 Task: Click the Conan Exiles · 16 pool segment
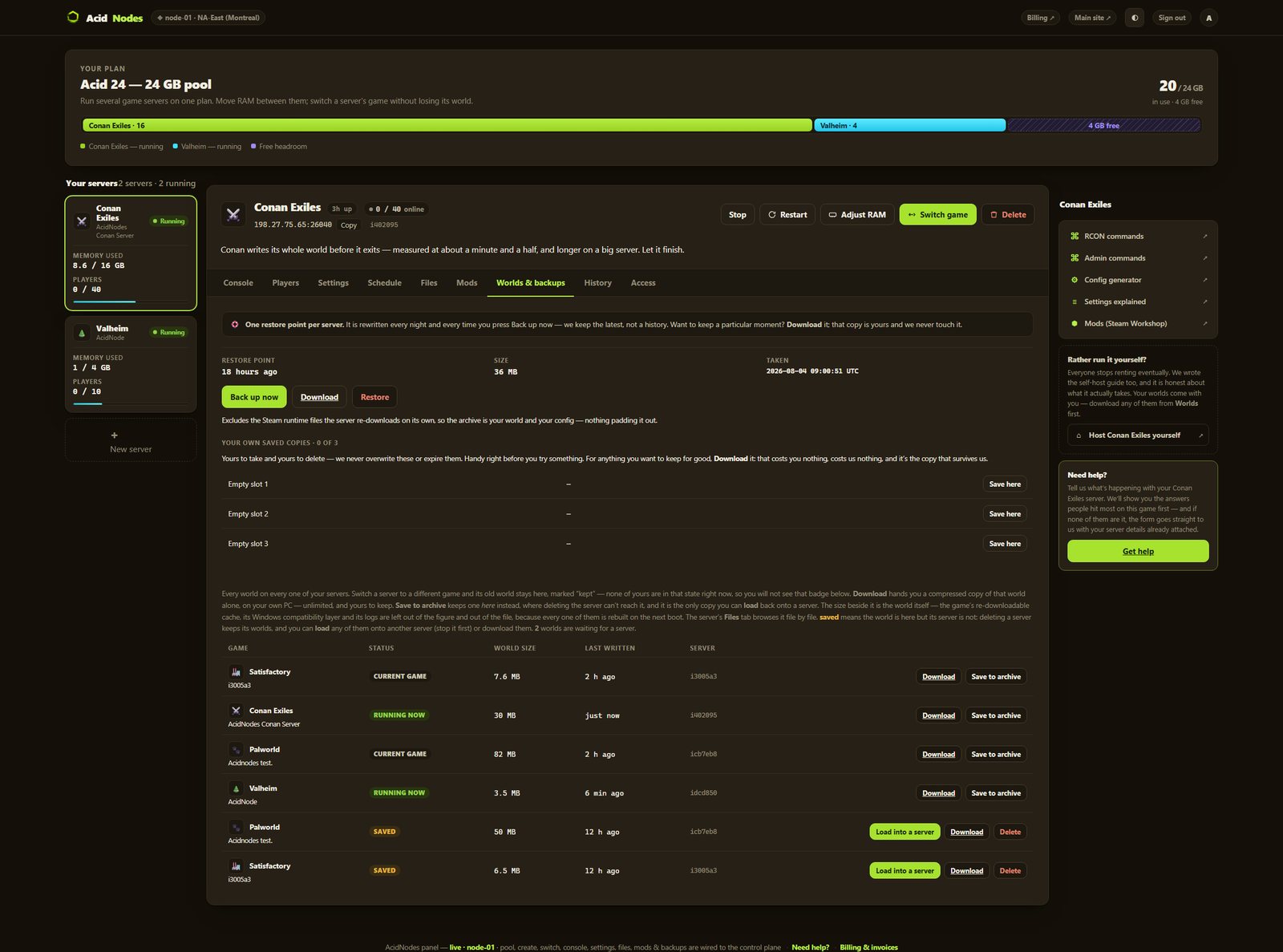(x=447, y=125)
